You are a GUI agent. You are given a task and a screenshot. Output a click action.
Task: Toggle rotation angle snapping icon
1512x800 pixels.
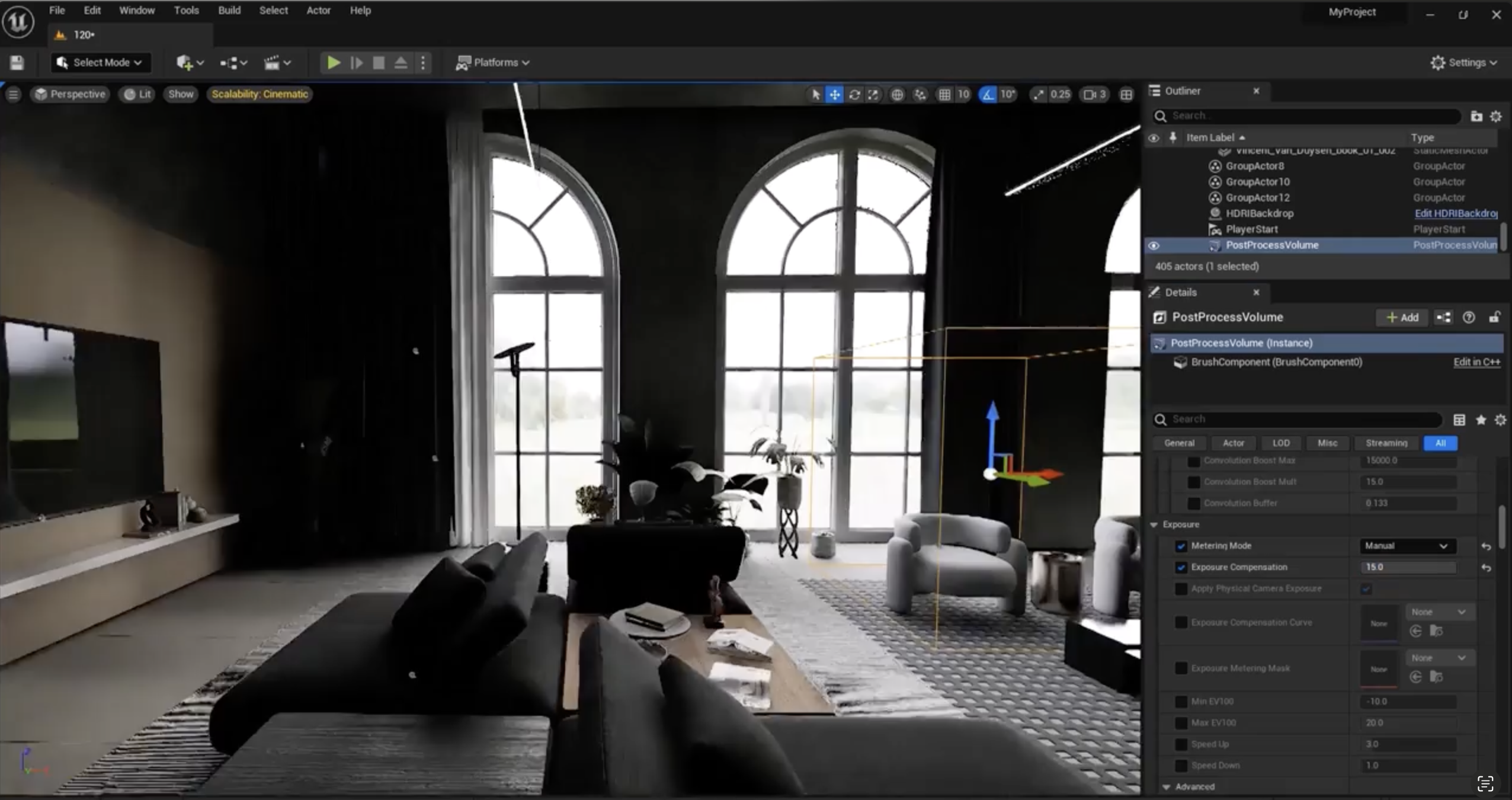click(x=988, y=95)
